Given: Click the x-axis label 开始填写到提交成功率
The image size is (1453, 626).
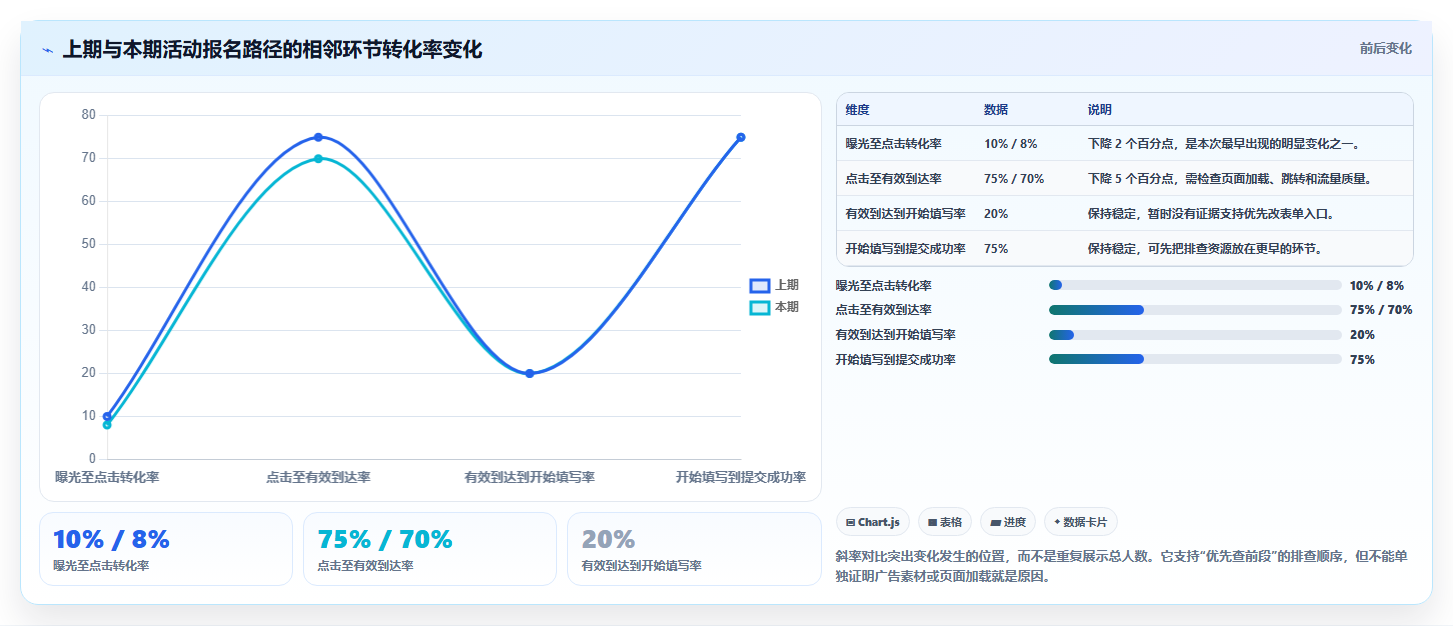Looking at the screenshot, I should pos(741,477).
